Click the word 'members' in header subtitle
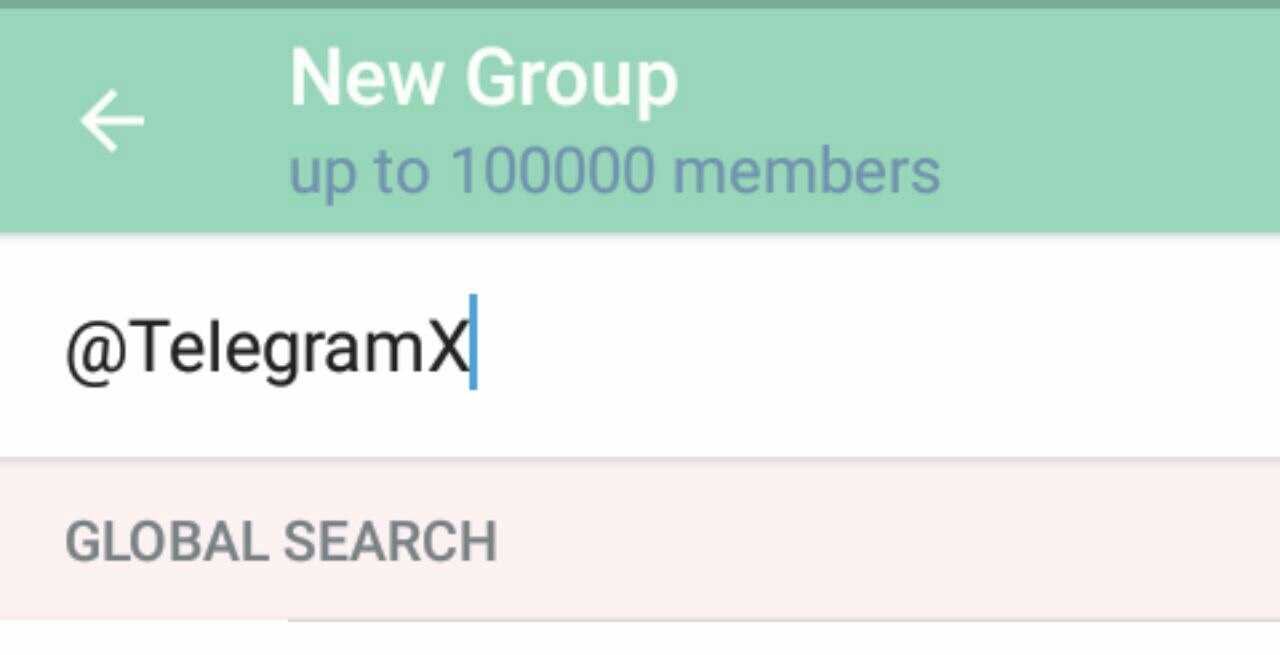This screenshot has width=1280, height=655. click(x=806, y=172)
